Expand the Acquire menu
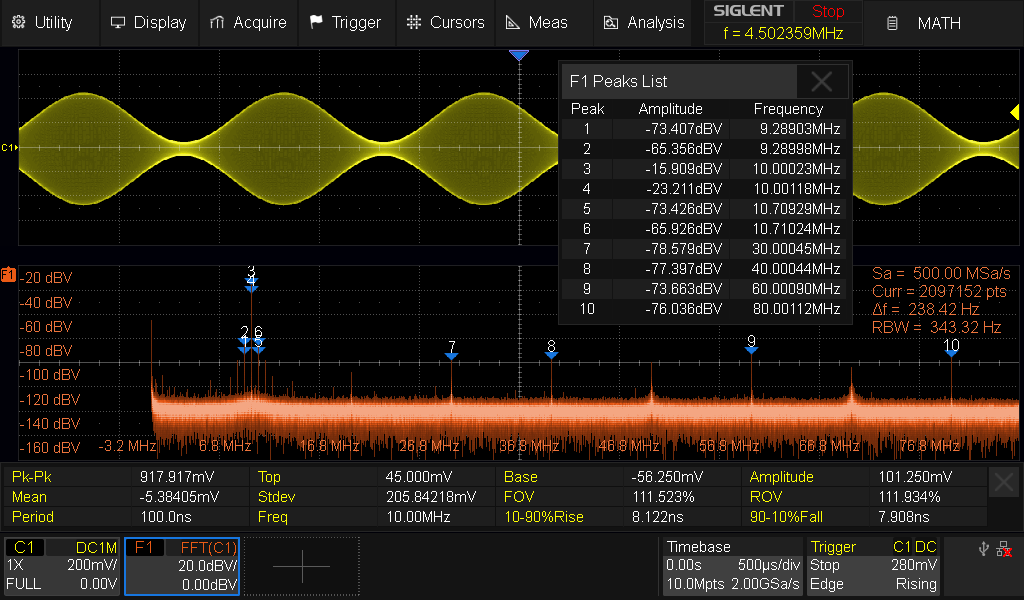The width and height of the screenshot is (1024, 600). (x=248, y=23)
